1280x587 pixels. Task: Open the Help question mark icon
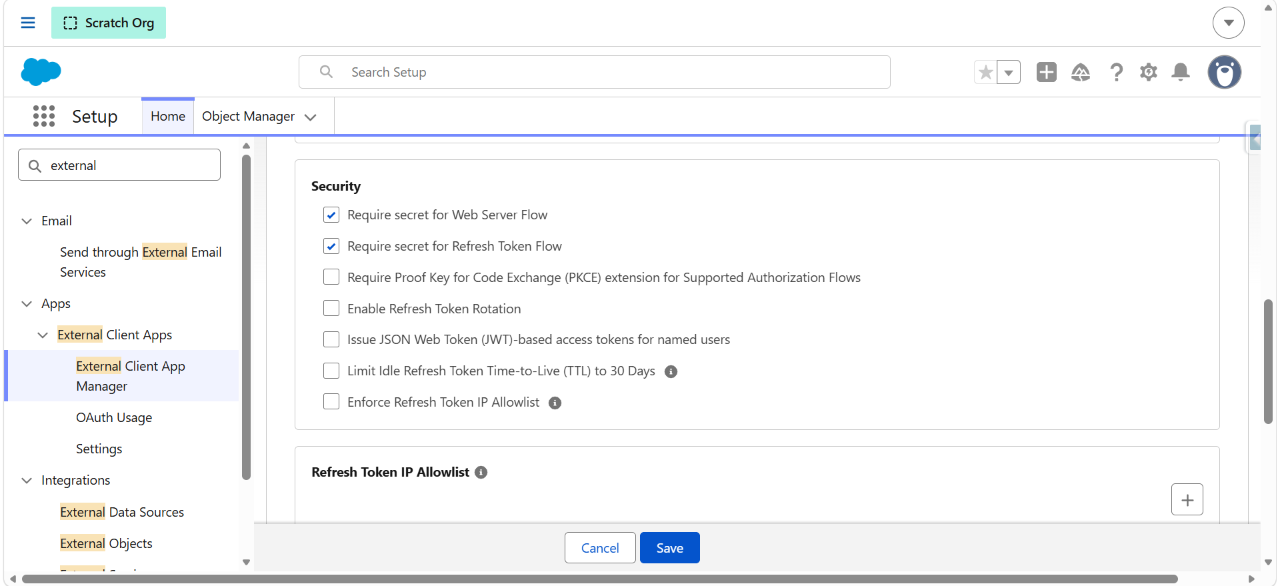point(1116,72)
